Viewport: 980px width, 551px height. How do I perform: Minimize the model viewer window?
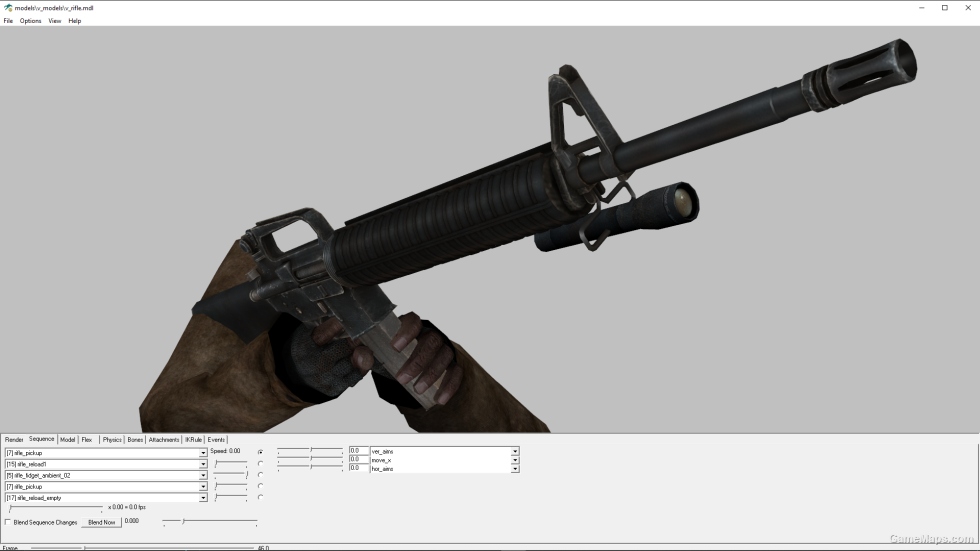pyautogui.click(x=921, y=8)
